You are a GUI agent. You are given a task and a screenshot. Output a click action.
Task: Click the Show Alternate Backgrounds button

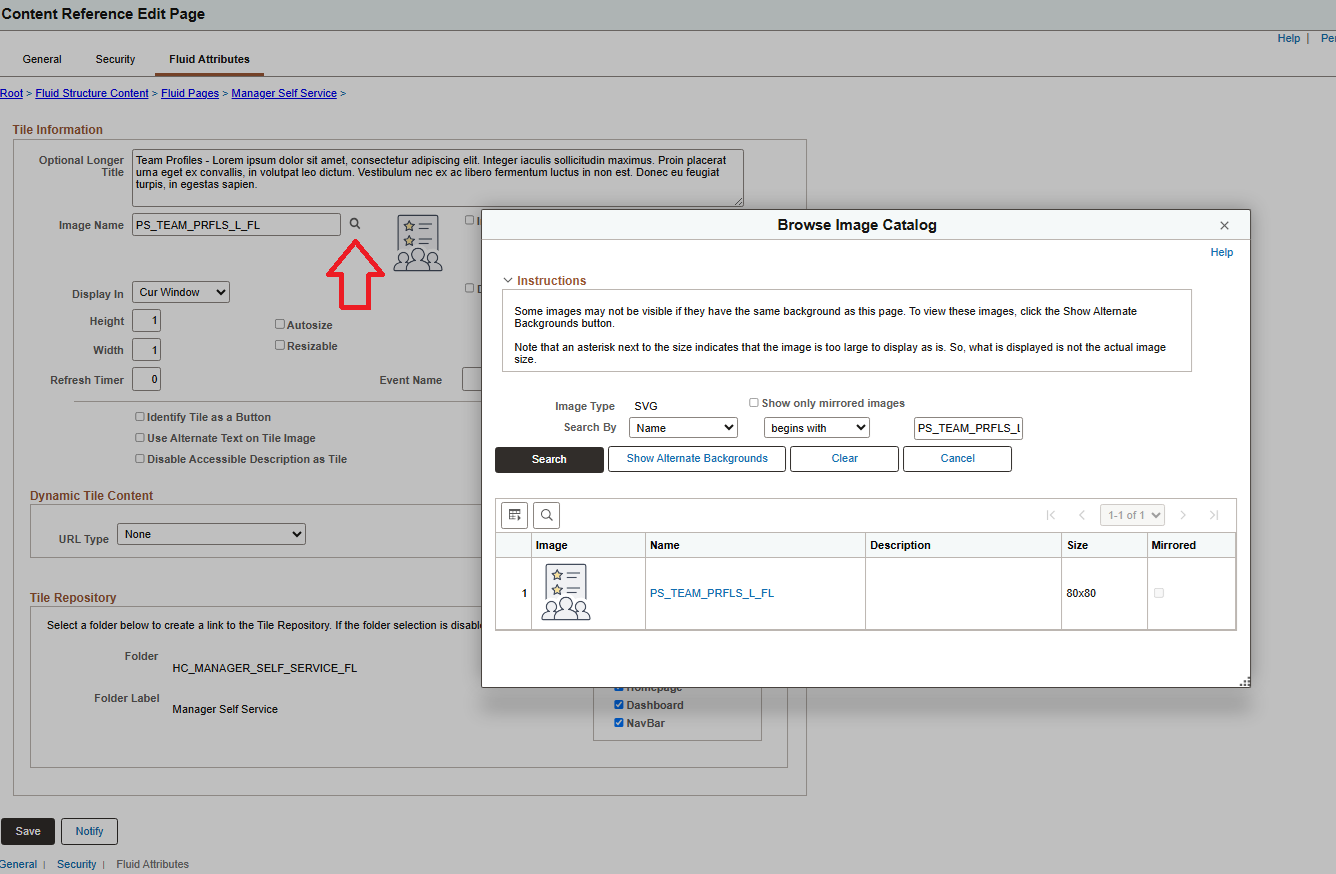click(x=697, y=458)
